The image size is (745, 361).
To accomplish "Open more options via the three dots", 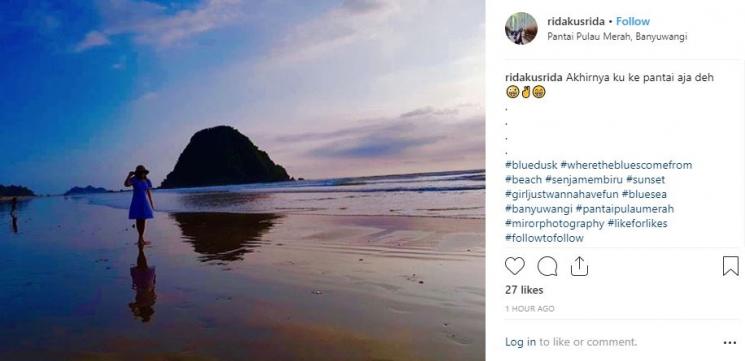I will click(x=730, y=342).
